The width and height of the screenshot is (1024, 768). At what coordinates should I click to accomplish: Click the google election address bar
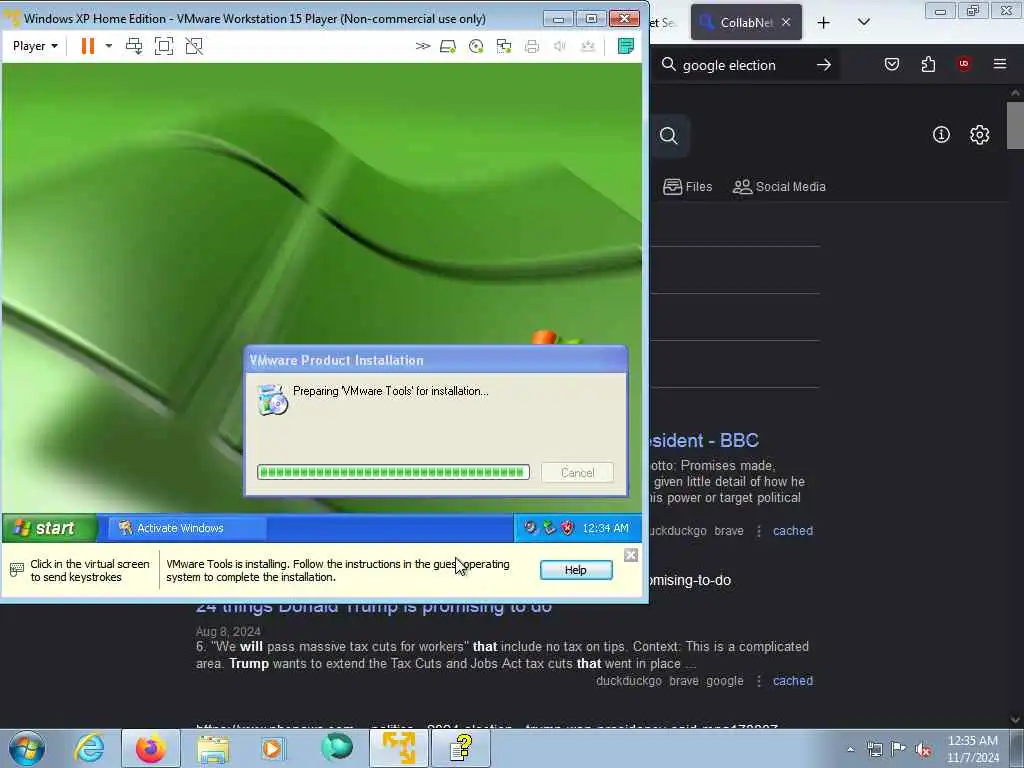729,65
